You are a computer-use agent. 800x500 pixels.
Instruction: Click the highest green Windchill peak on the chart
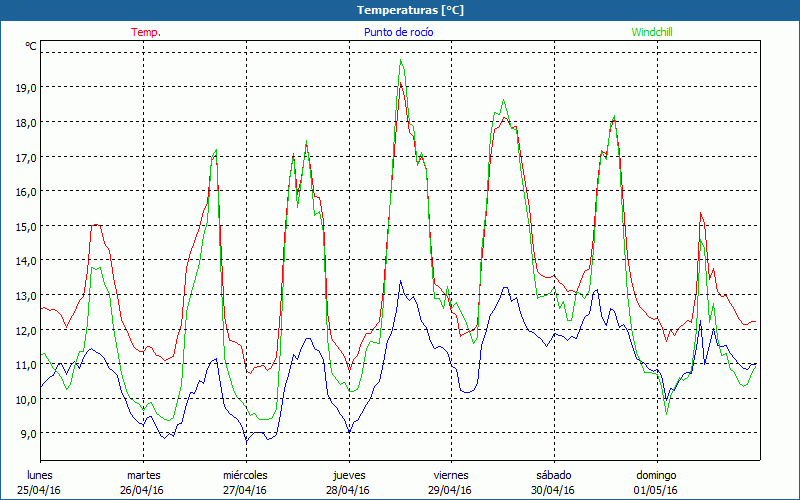pos(401,60)
